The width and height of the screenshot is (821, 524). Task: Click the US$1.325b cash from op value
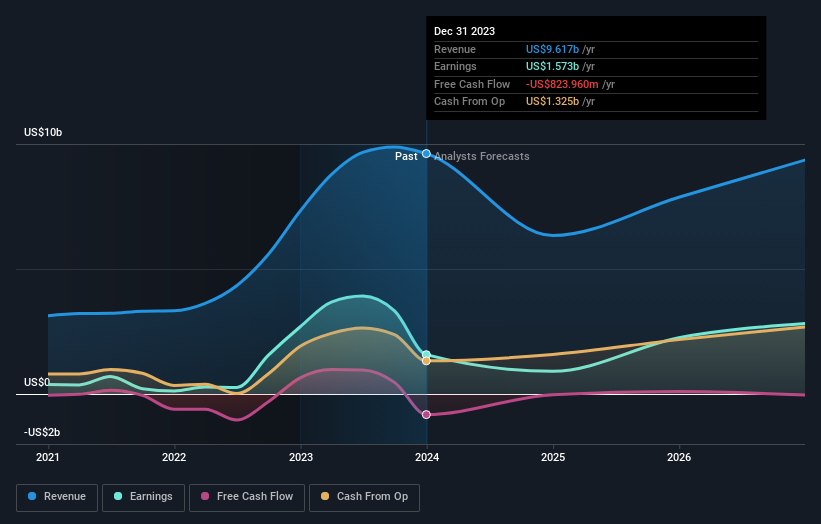pos(552,102)
